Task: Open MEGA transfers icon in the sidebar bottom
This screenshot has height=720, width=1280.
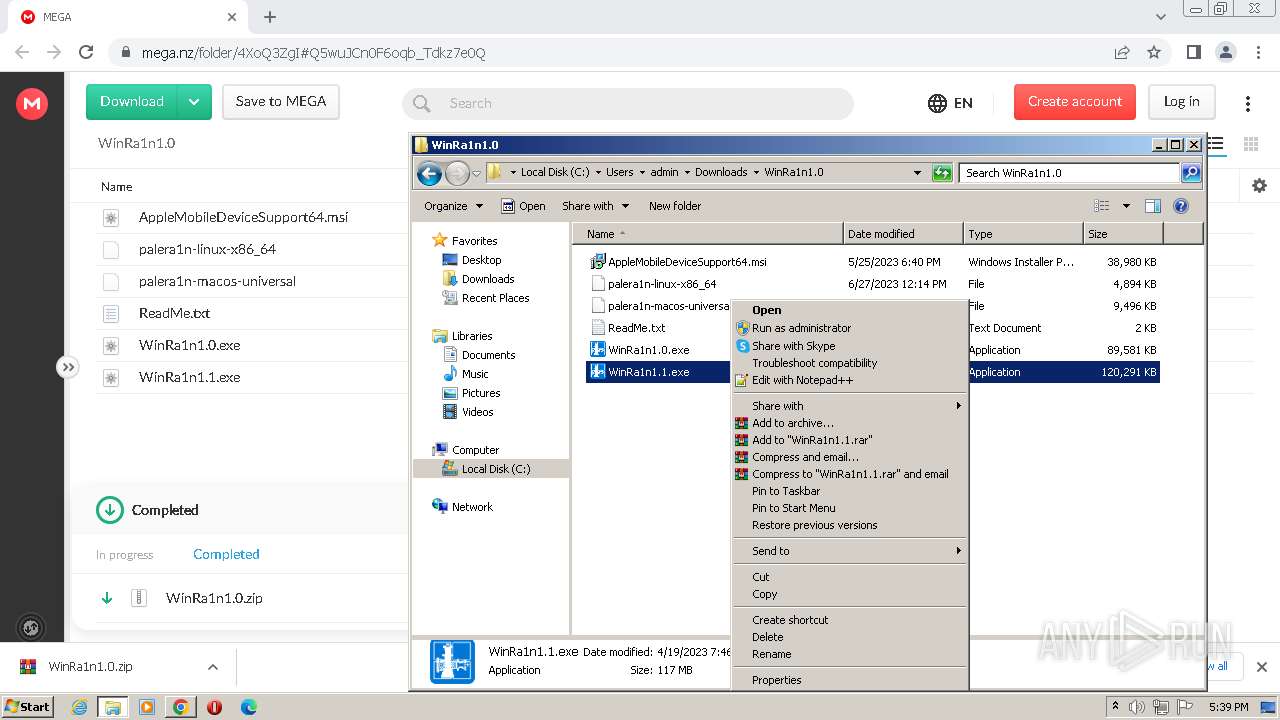Action: 31,628
